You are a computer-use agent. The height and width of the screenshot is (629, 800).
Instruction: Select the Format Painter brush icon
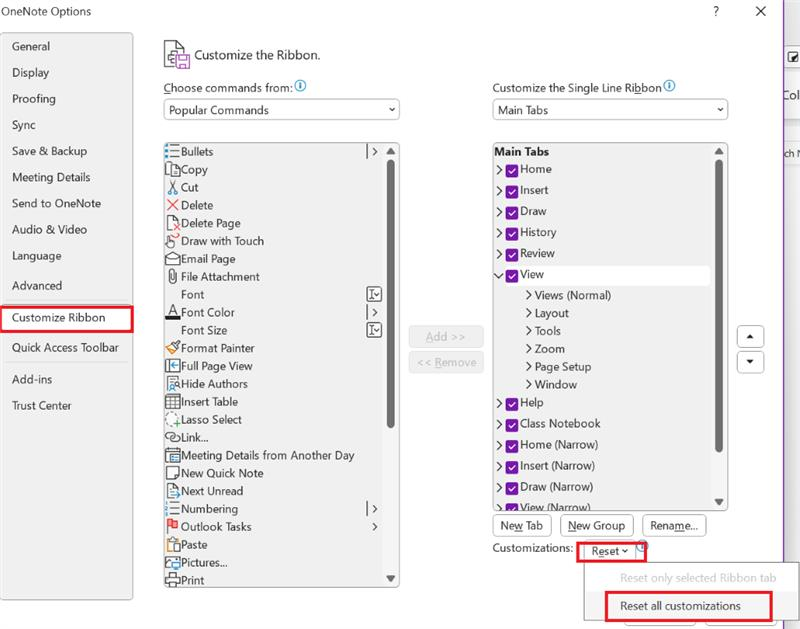coord(172,348)
